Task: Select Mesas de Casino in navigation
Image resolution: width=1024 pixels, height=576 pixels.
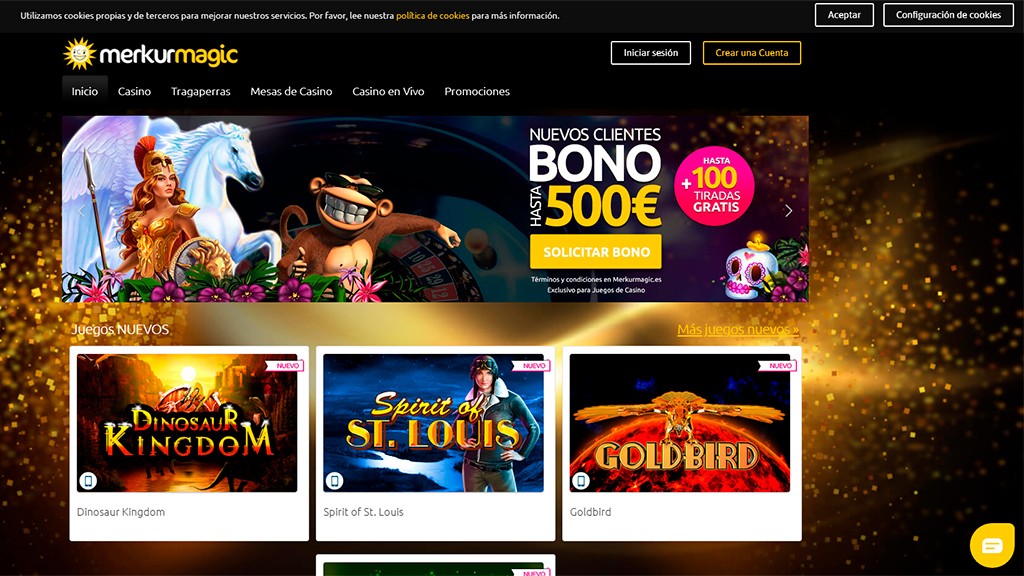Action: tap(291, 91)
